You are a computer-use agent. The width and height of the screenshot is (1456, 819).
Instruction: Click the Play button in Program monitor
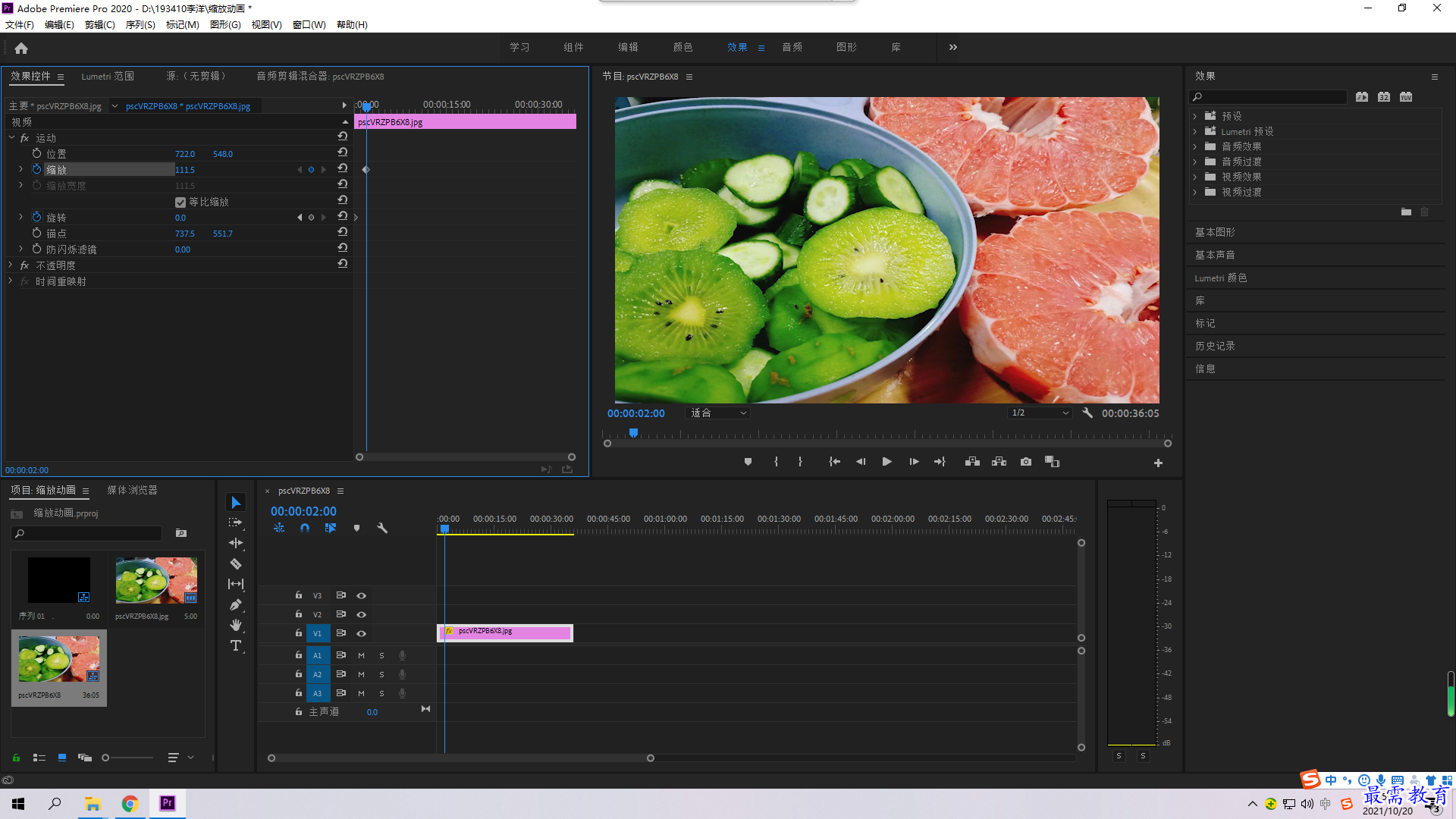[886, 462]
